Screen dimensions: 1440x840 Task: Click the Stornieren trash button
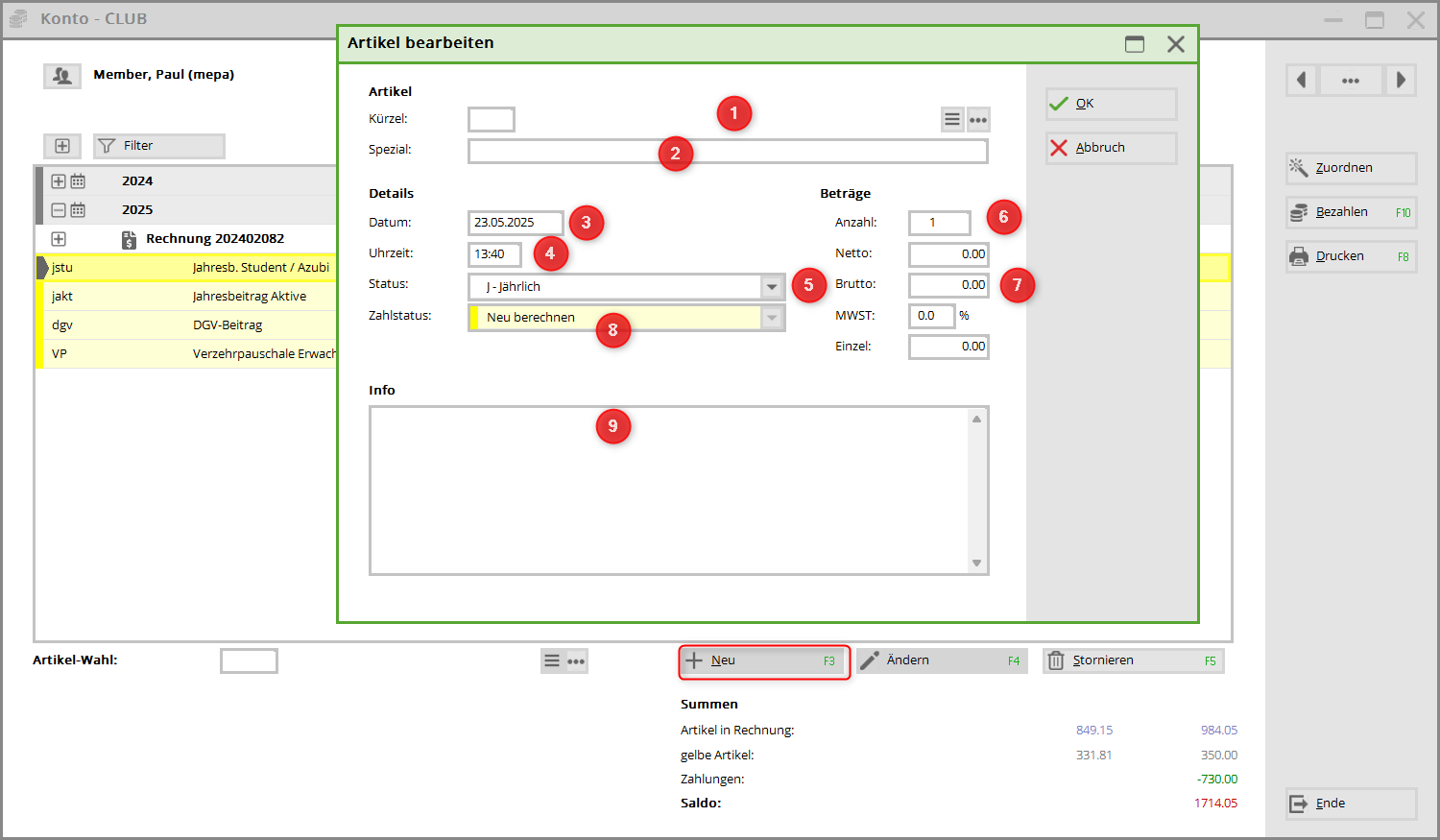[1133, 660]
